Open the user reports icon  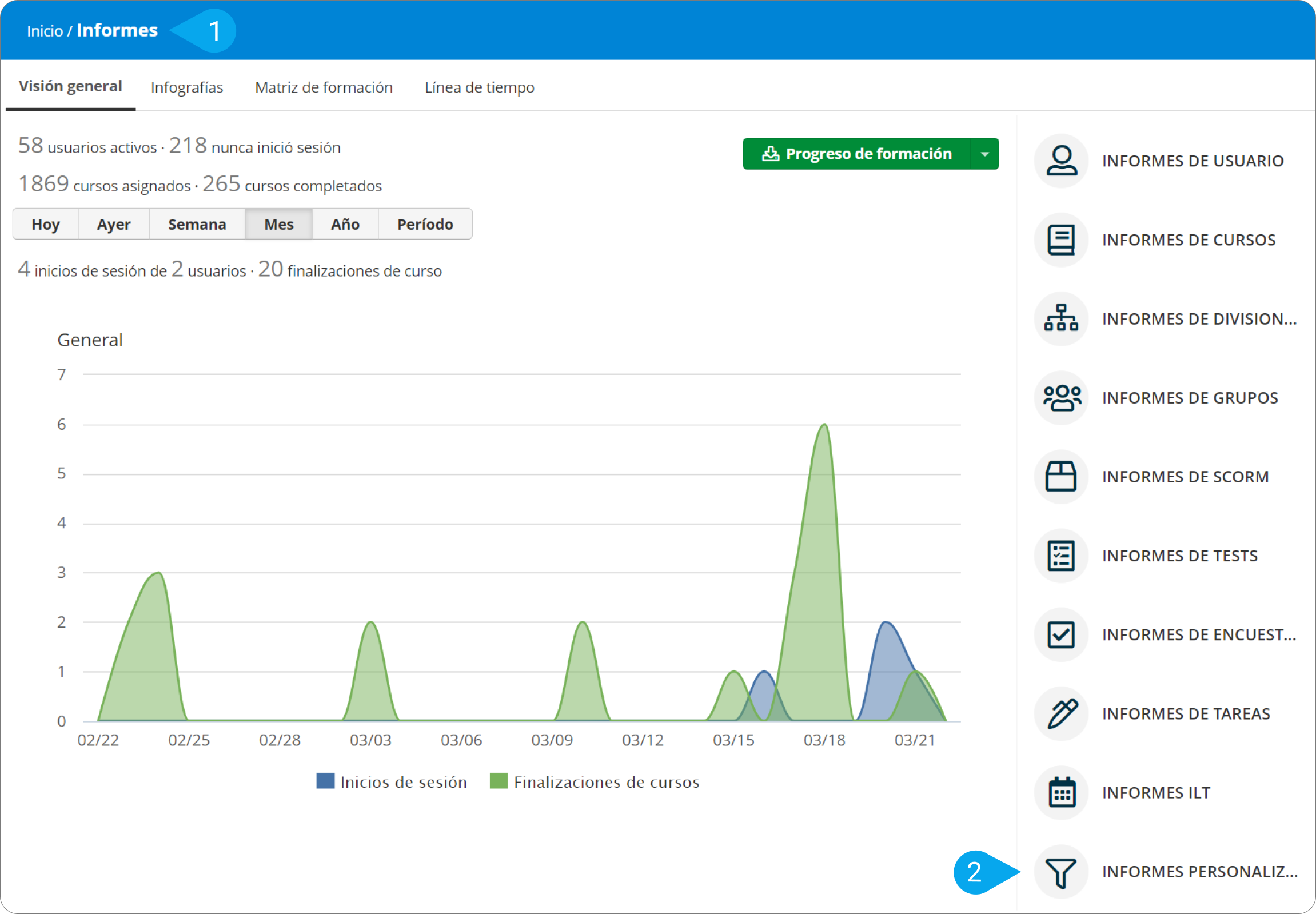point(1061,161)
